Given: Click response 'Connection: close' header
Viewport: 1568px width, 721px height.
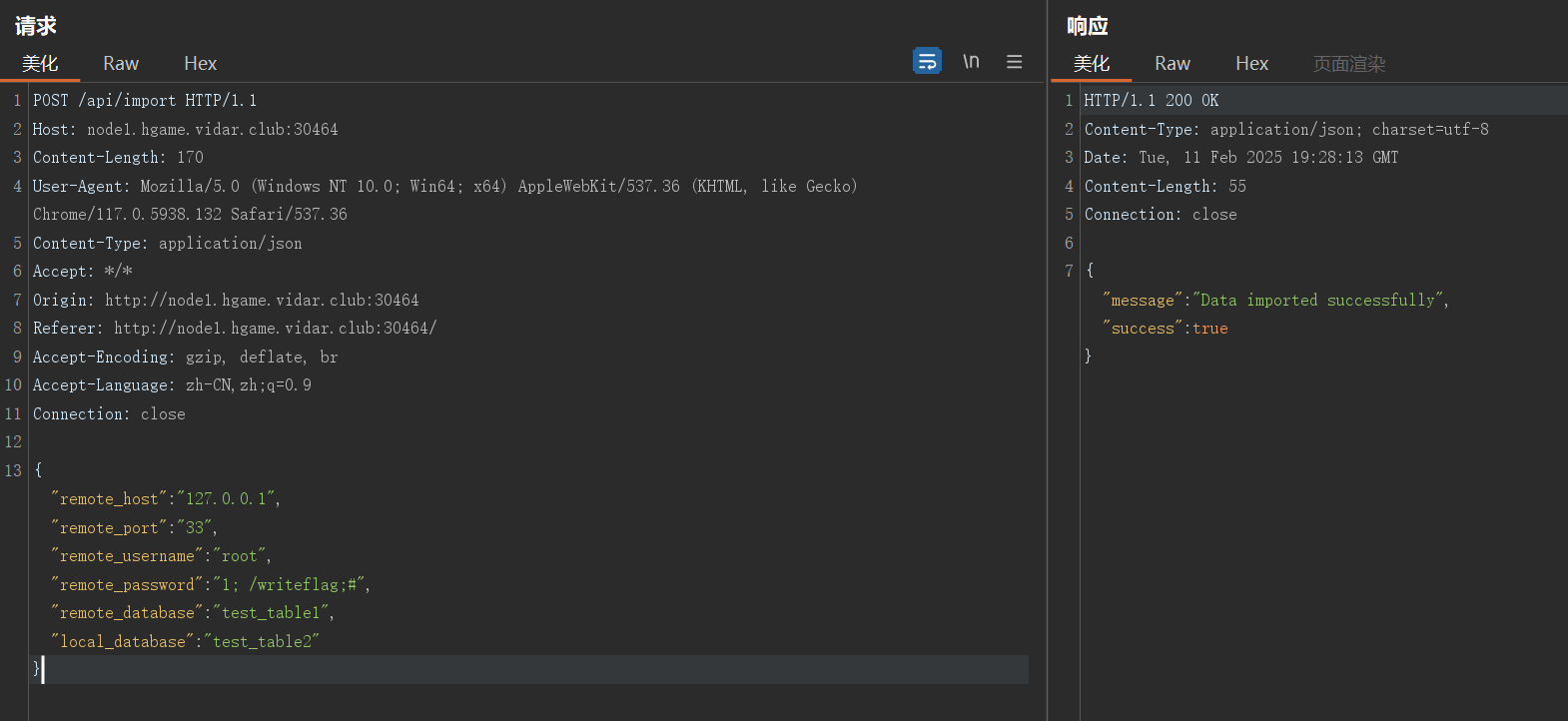Looking at the screenshot, I should coord(1161,214).
